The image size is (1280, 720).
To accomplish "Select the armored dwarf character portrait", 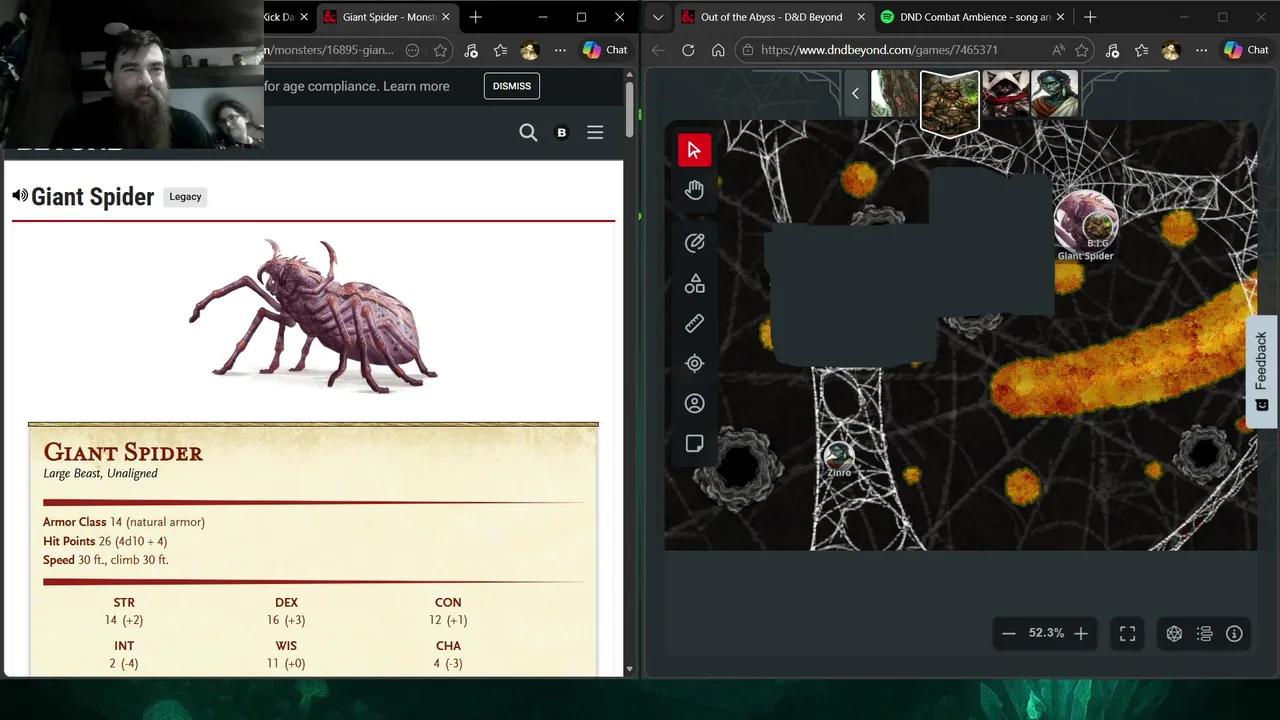I will click(949, 101).
